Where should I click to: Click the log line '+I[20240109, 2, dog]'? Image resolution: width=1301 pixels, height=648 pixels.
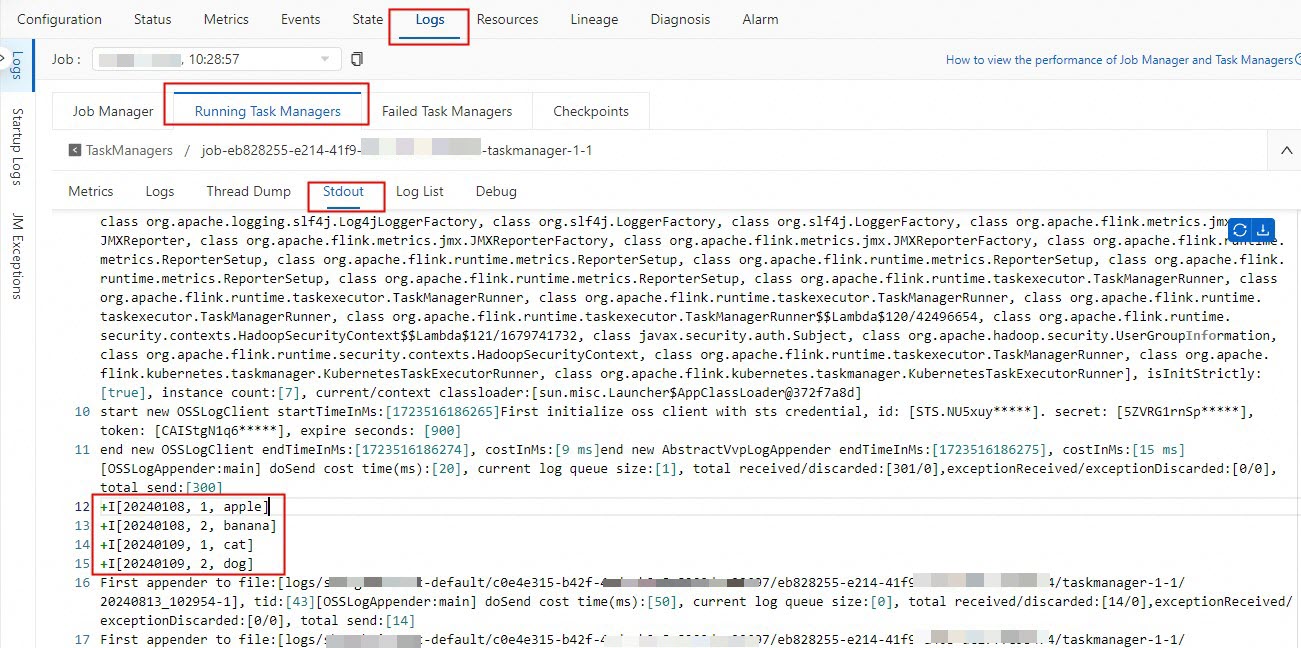(176, 564)
